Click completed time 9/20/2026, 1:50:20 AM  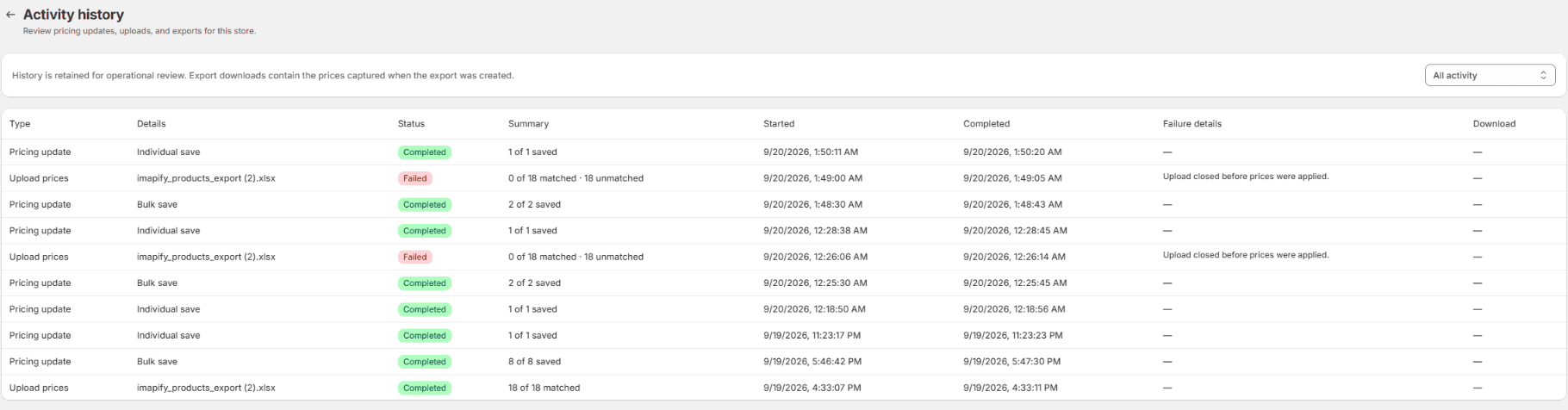point(1012,152)
